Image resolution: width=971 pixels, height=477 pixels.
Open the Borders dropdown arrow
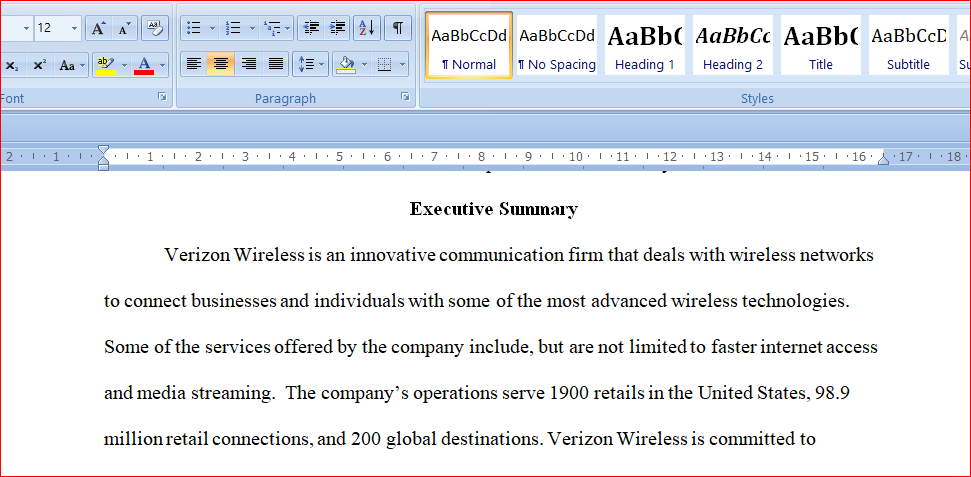pyautogui.click(x=403, y=64)
